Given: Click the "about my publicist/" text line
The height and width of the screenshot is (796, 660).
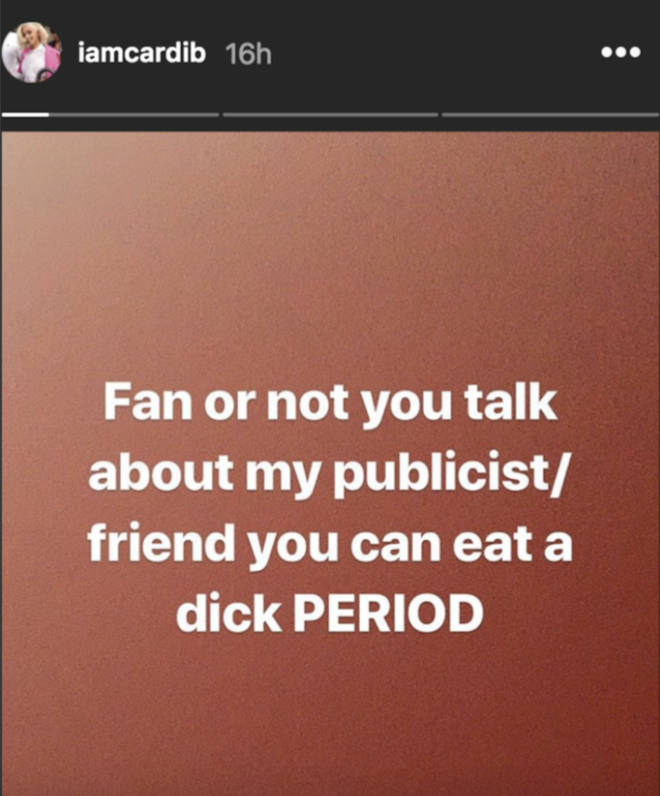Looking at the screenshot, I should pyautogui.click(x=328, y=475).
